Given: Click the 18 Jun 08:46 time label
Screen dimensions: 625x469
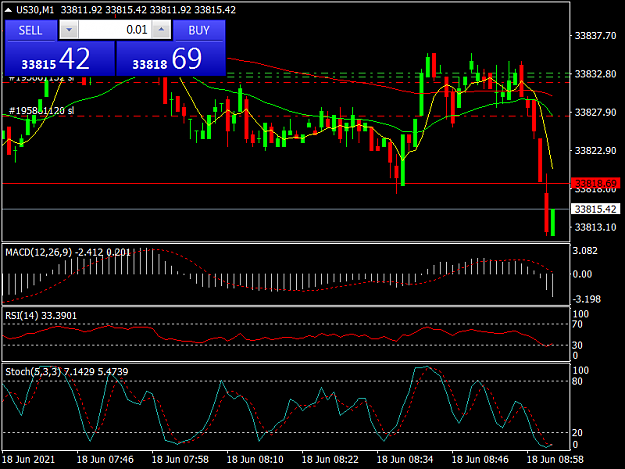Looking at the screenshot, I should point(480,459).
